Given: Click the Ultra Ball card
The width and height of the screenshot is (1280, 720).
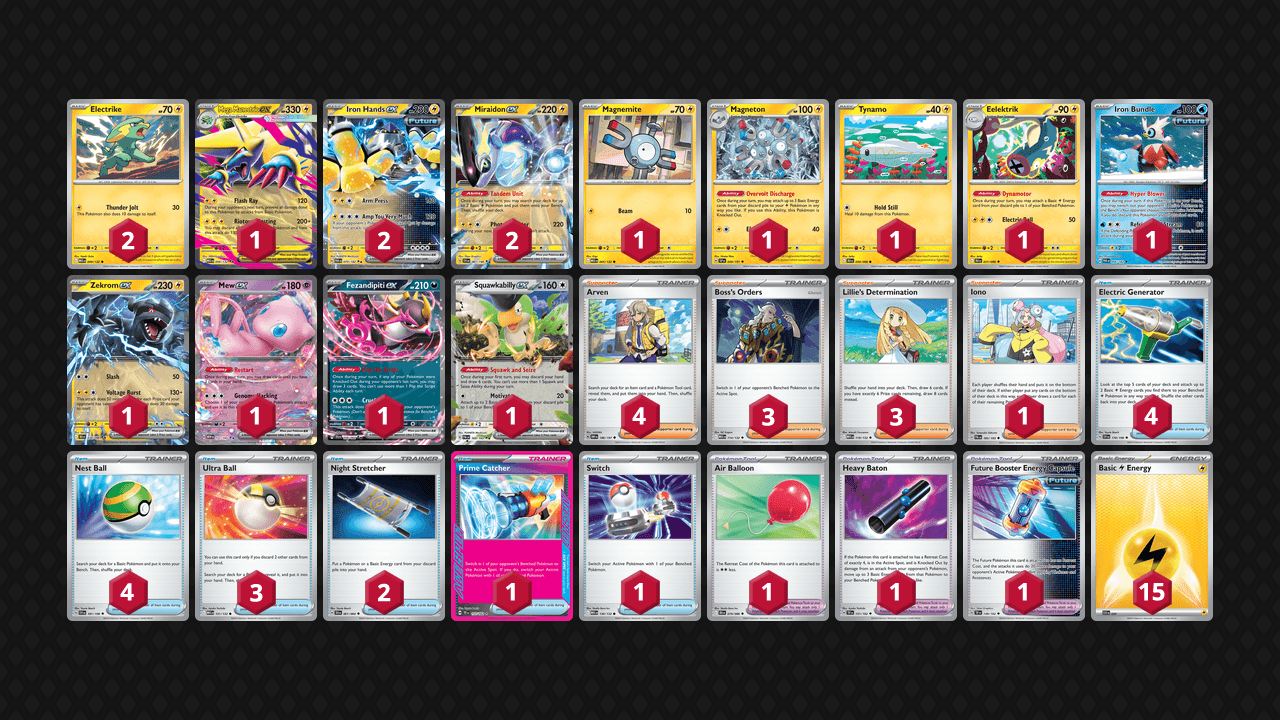Looking at the screenshot, I should (256, 536).
